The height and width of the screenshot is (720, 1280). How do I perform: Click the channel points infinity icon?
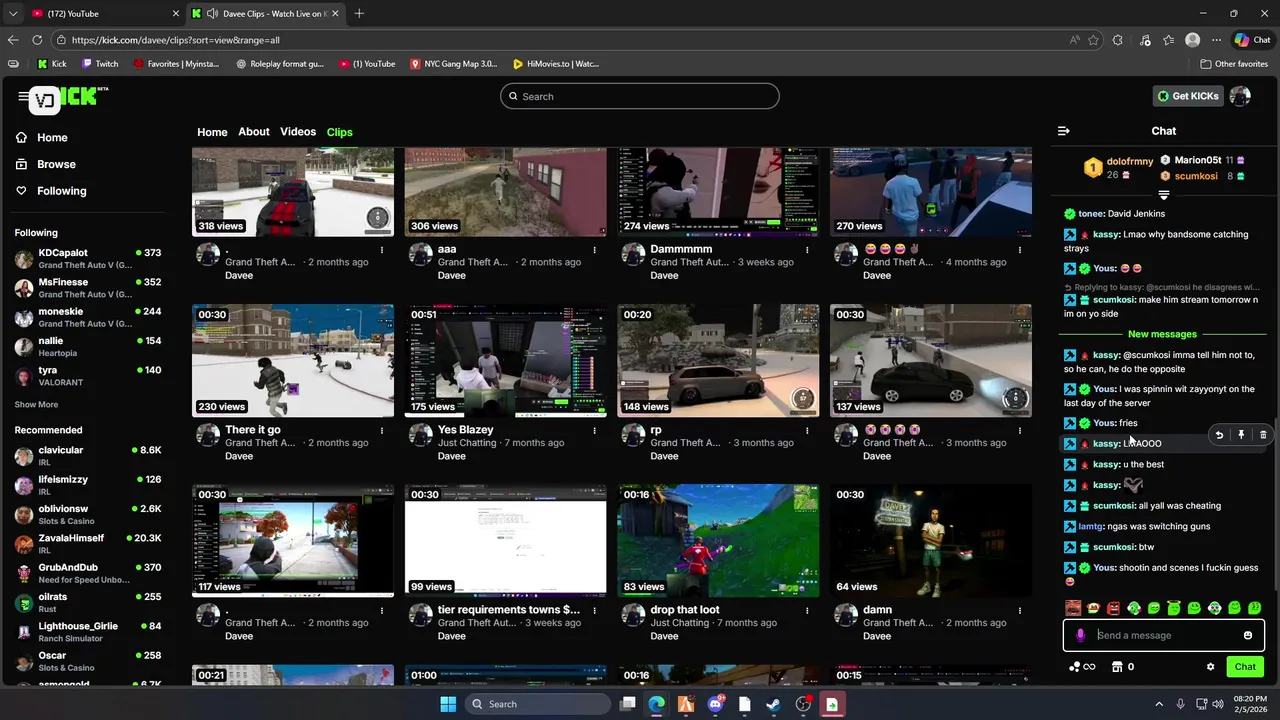[1082, 667]
